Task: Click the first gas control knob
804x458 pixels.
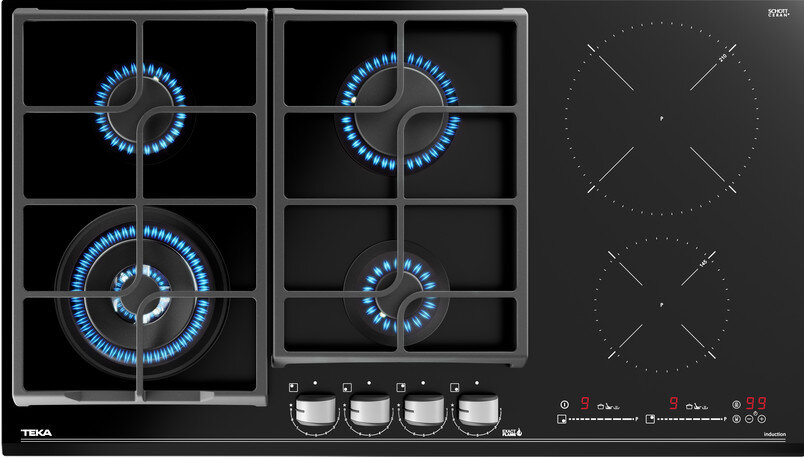Action: click(x=315, y=410)
